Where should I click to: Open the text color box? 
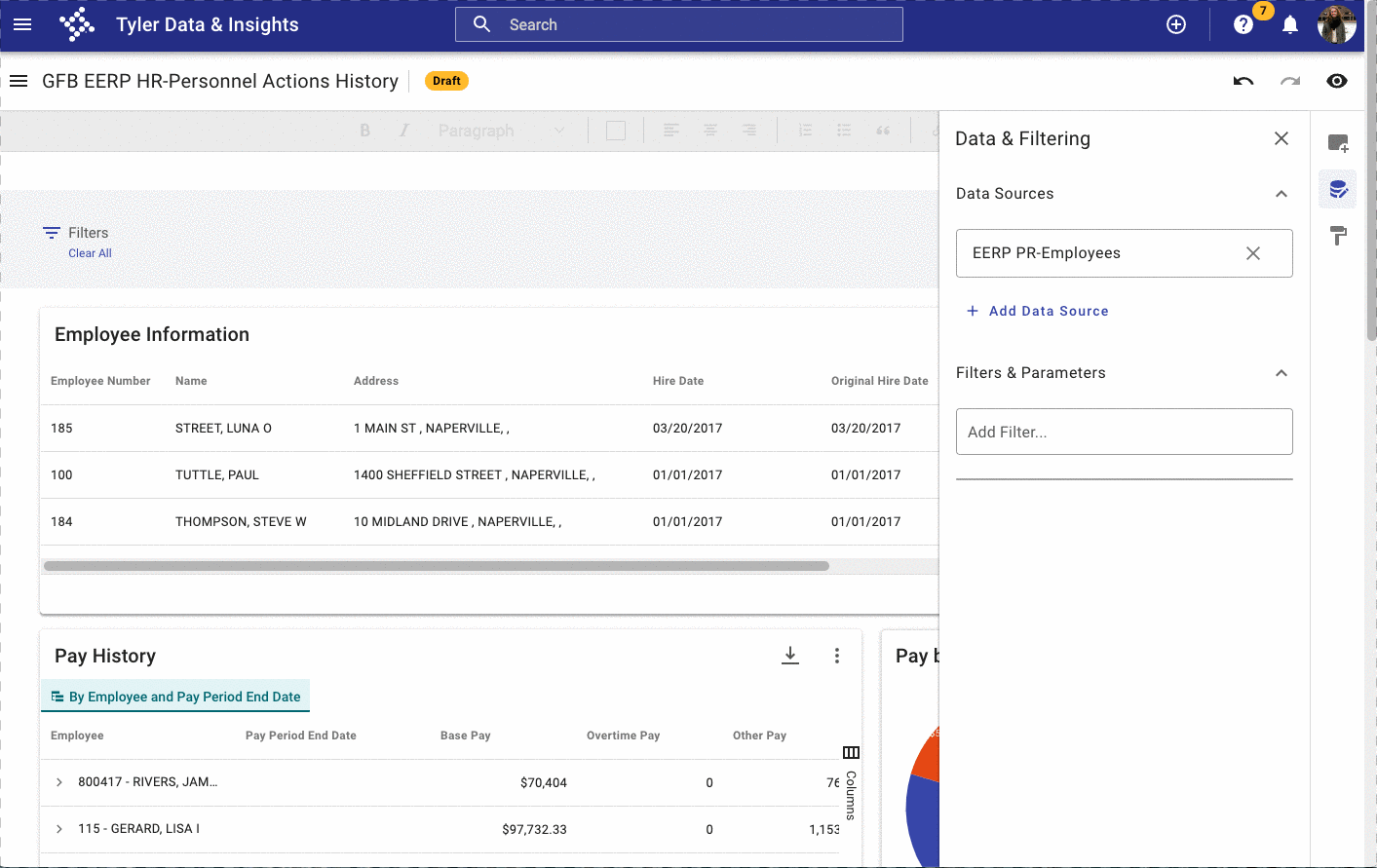616,131
